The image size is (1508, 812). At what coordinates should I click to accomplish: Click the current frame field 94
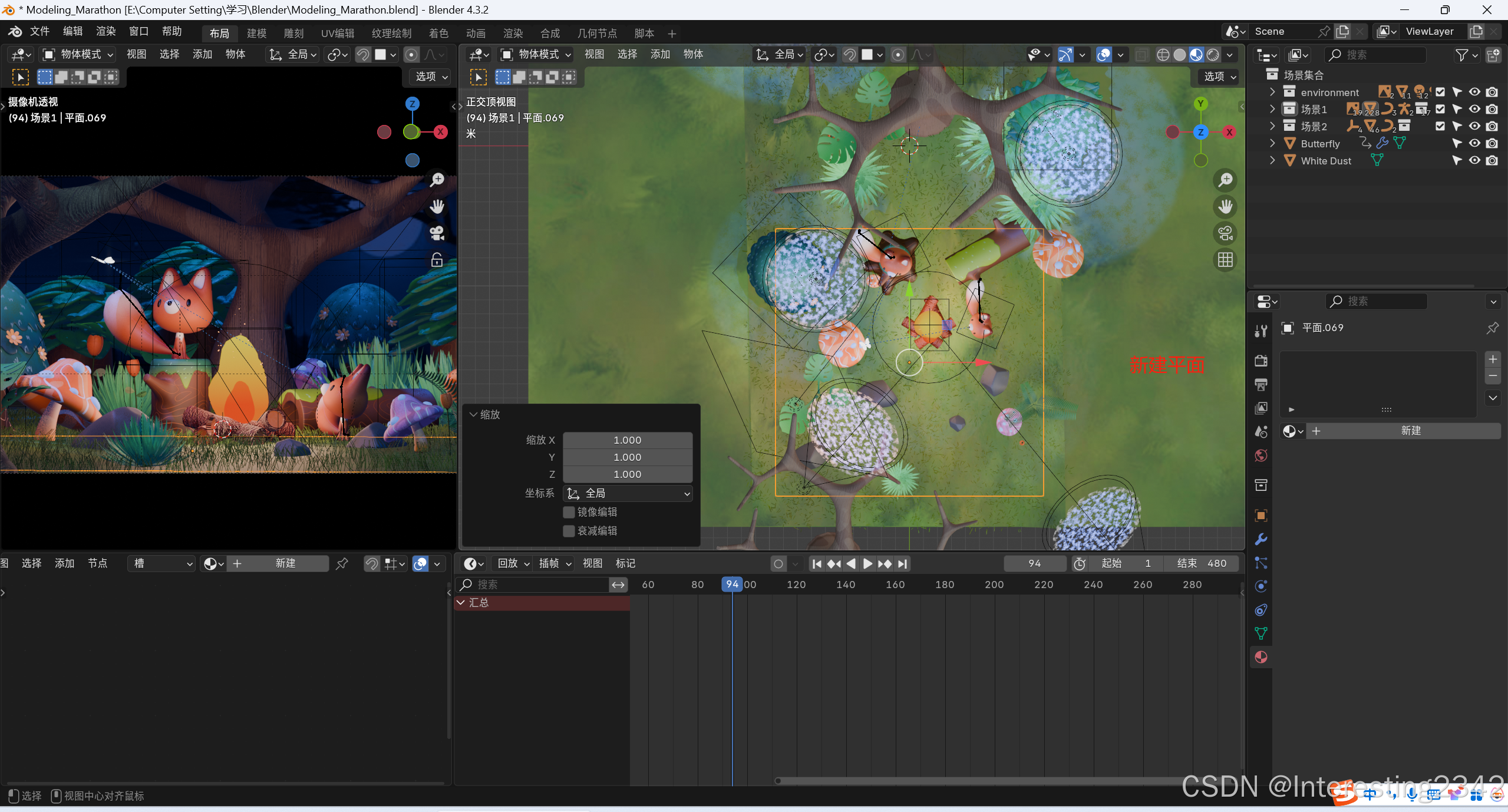(x=1034, y=563)
